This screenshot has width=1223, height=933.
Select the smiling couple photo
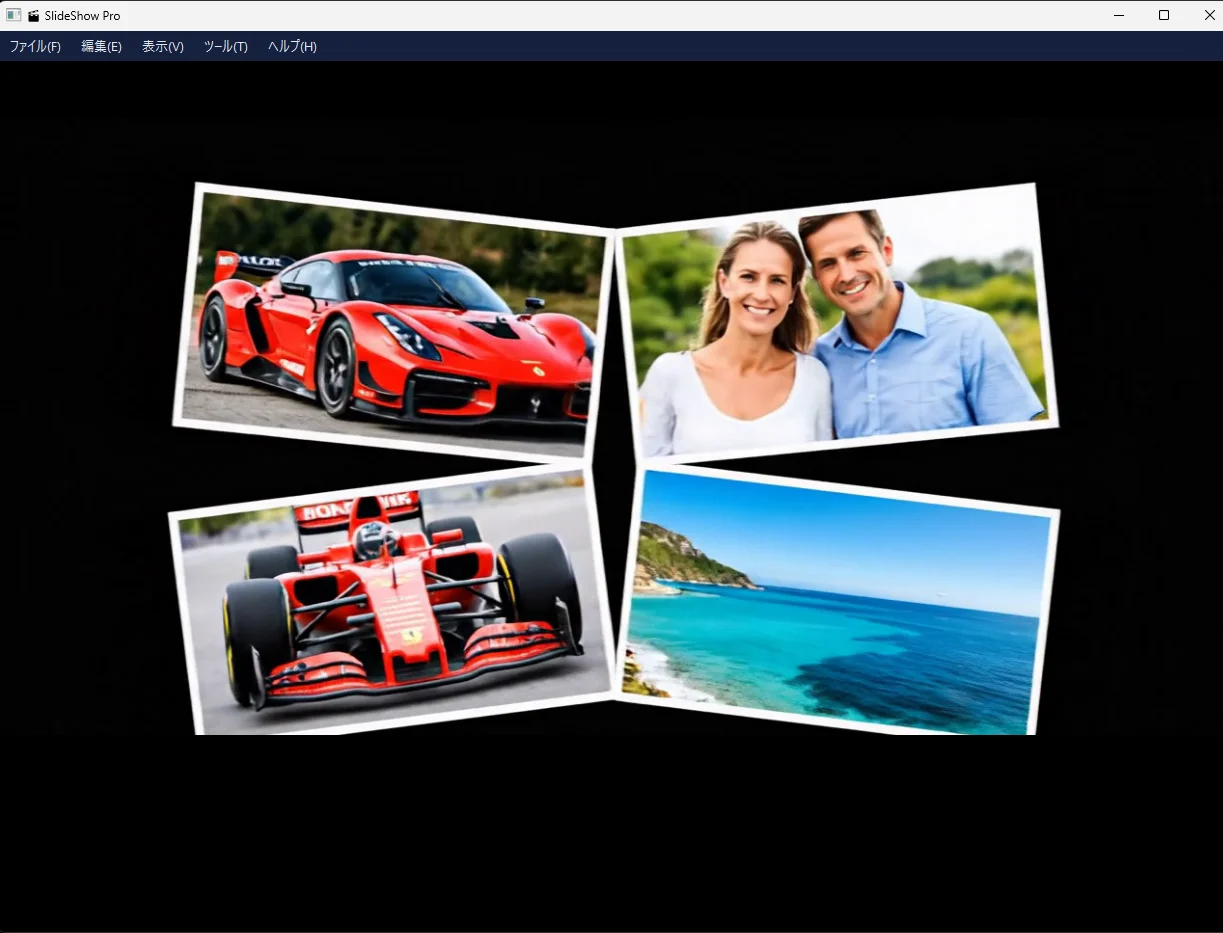(836, 323)
